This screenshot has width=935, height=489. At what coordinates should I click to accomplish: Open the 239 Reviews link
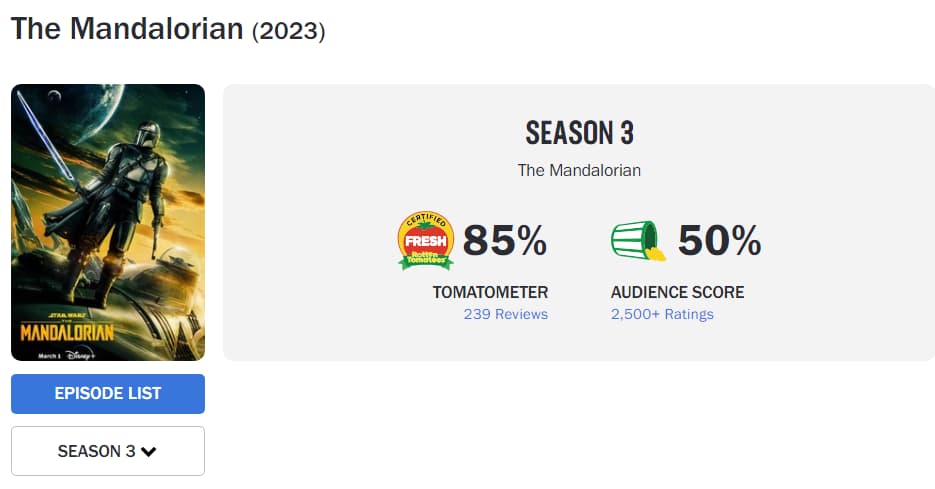[x=506, y=314]
